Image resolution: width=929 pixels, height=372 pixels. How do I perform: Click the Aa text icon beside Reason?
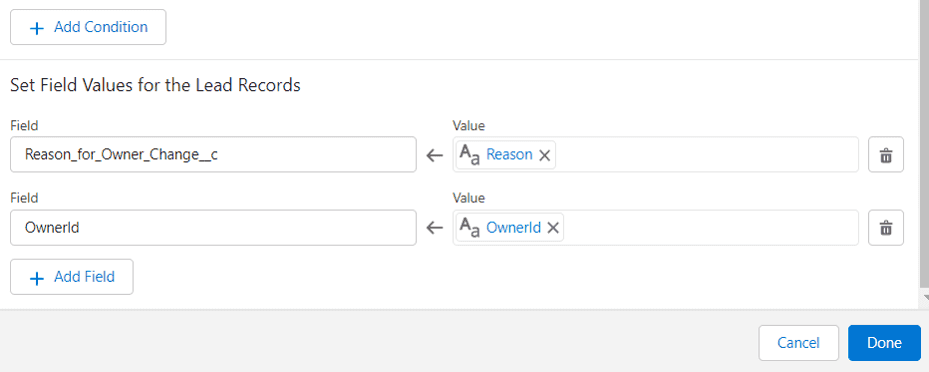tap(471, 155)
